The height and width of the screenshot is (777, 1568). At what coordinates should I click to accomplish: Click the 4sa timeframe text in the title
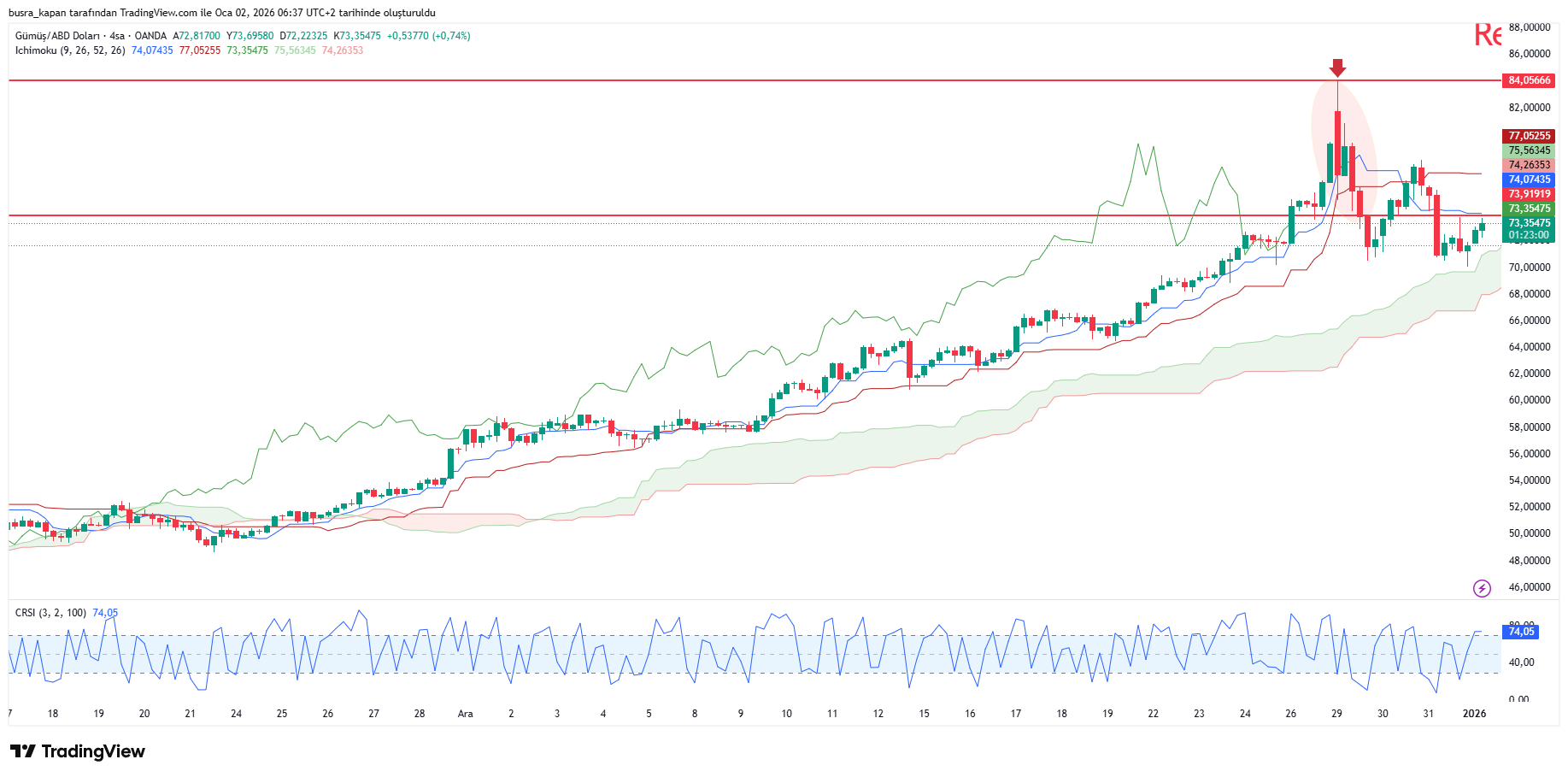117,36
